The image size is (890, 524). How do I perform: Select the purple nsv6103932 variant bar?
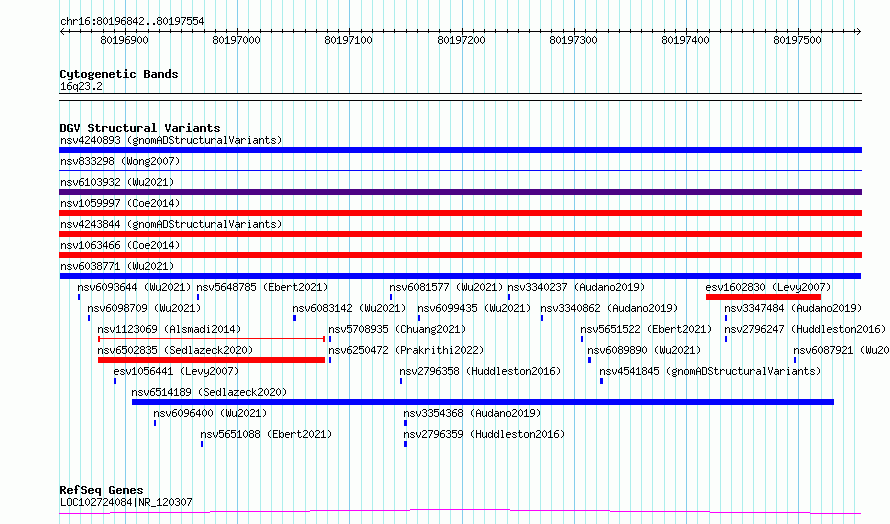pos(460,192)
